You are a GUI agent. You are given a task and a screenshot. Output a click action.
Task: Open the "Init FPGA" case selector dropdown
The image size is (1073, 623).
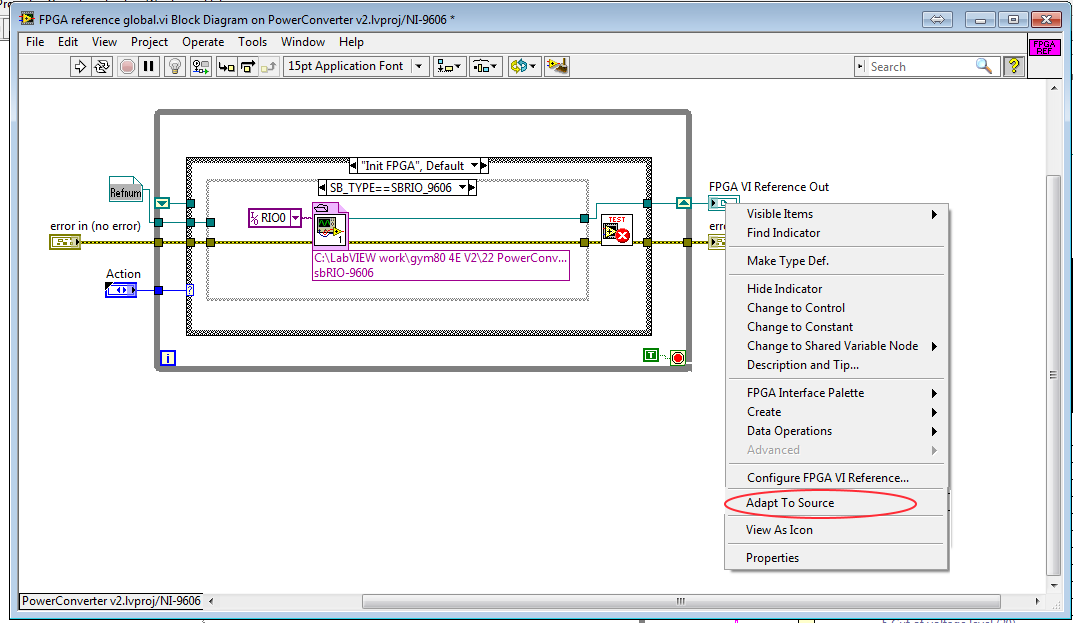coord(478,165)
